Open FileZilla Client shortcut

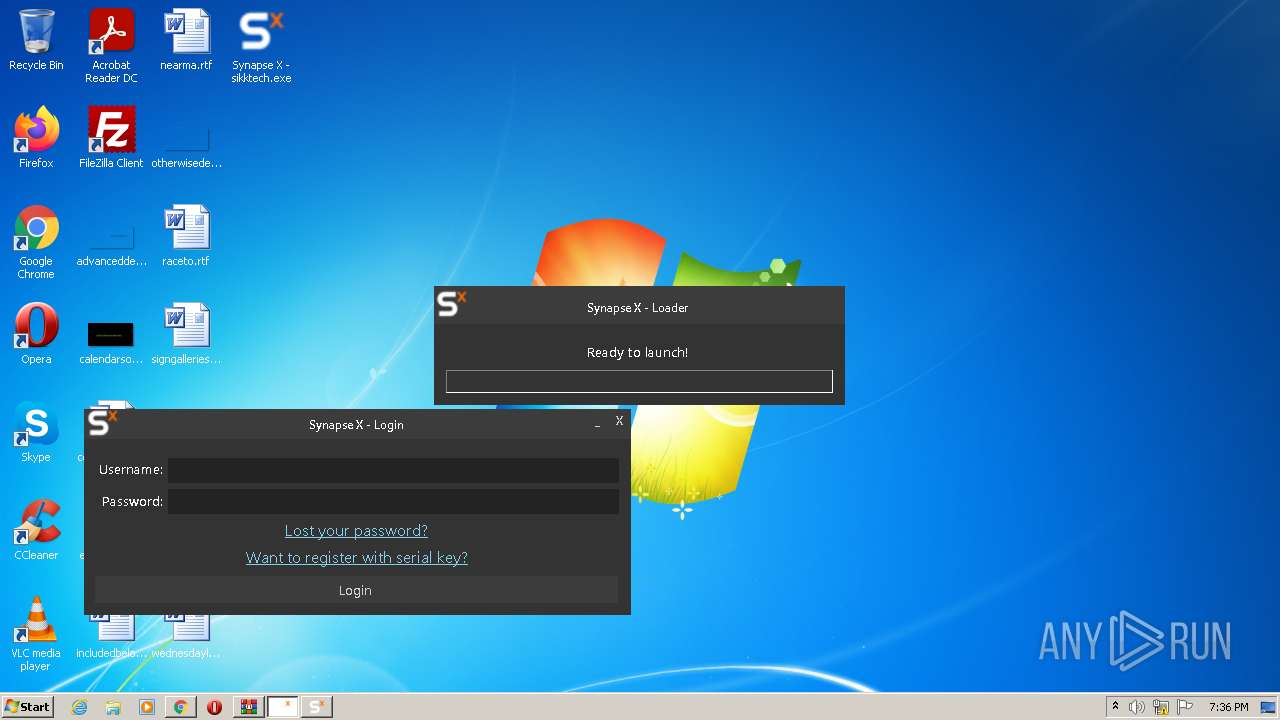[111, 138]
